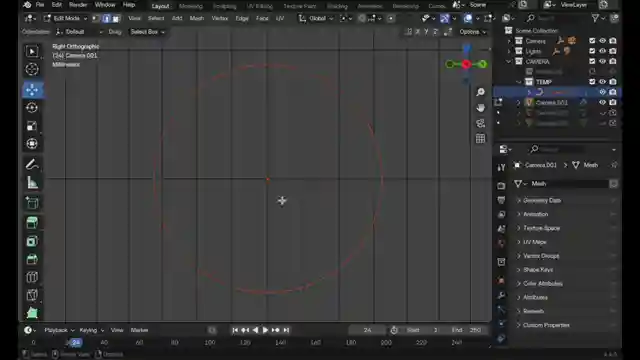Open the timeline Marker menu

click(139, 330)
